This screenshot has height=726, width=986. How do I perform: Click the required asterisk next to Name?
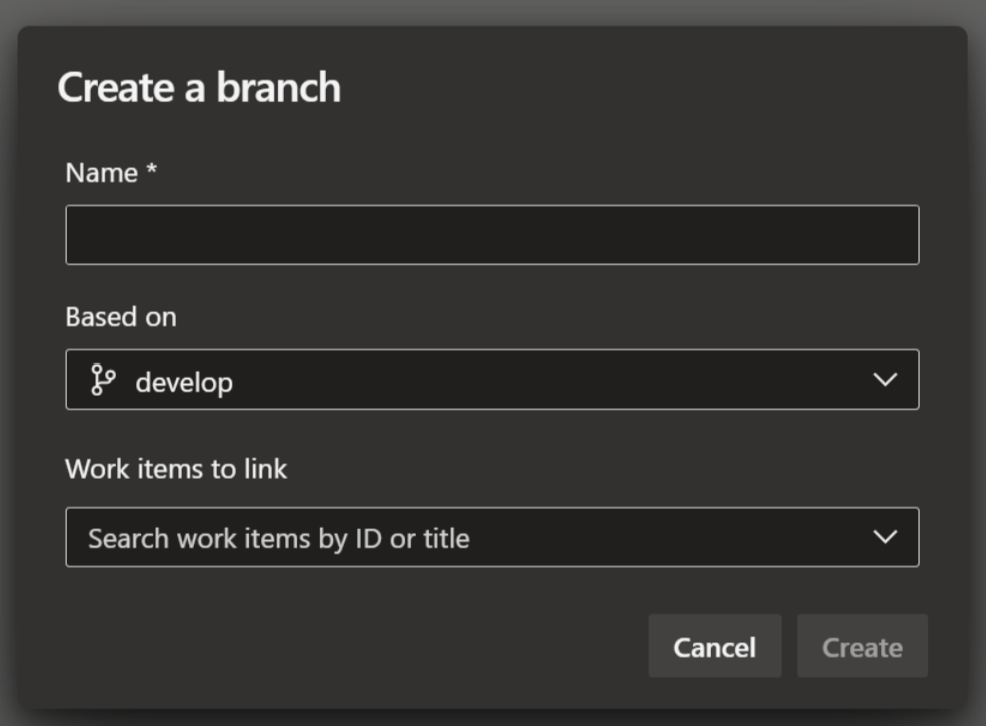coord(152,171)
